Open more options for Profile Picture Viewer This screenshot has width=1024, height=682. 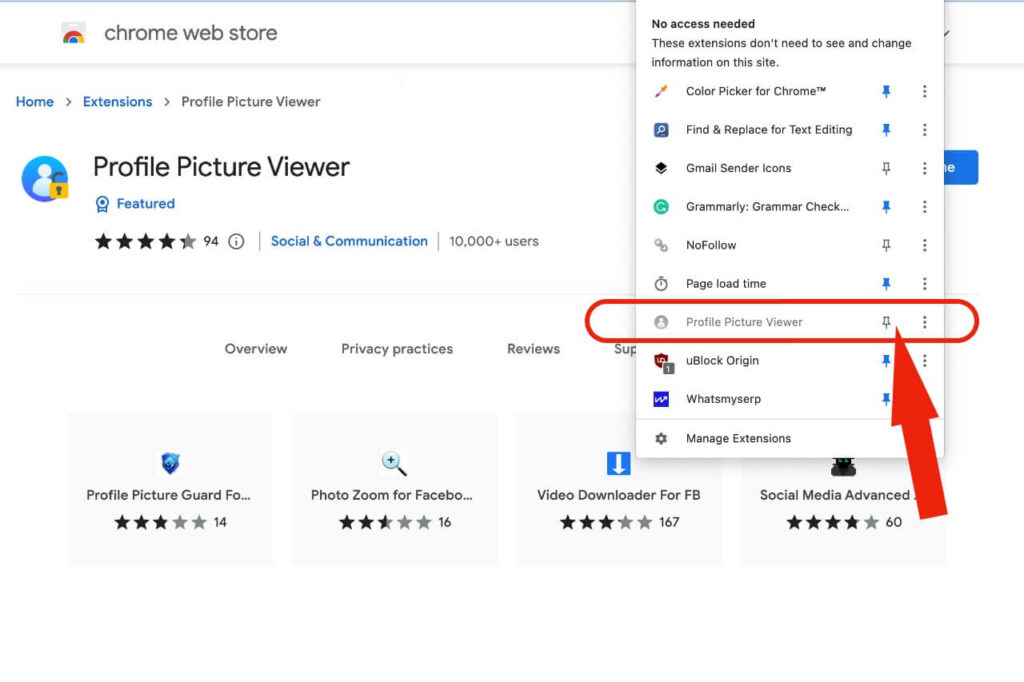(925, 322)
